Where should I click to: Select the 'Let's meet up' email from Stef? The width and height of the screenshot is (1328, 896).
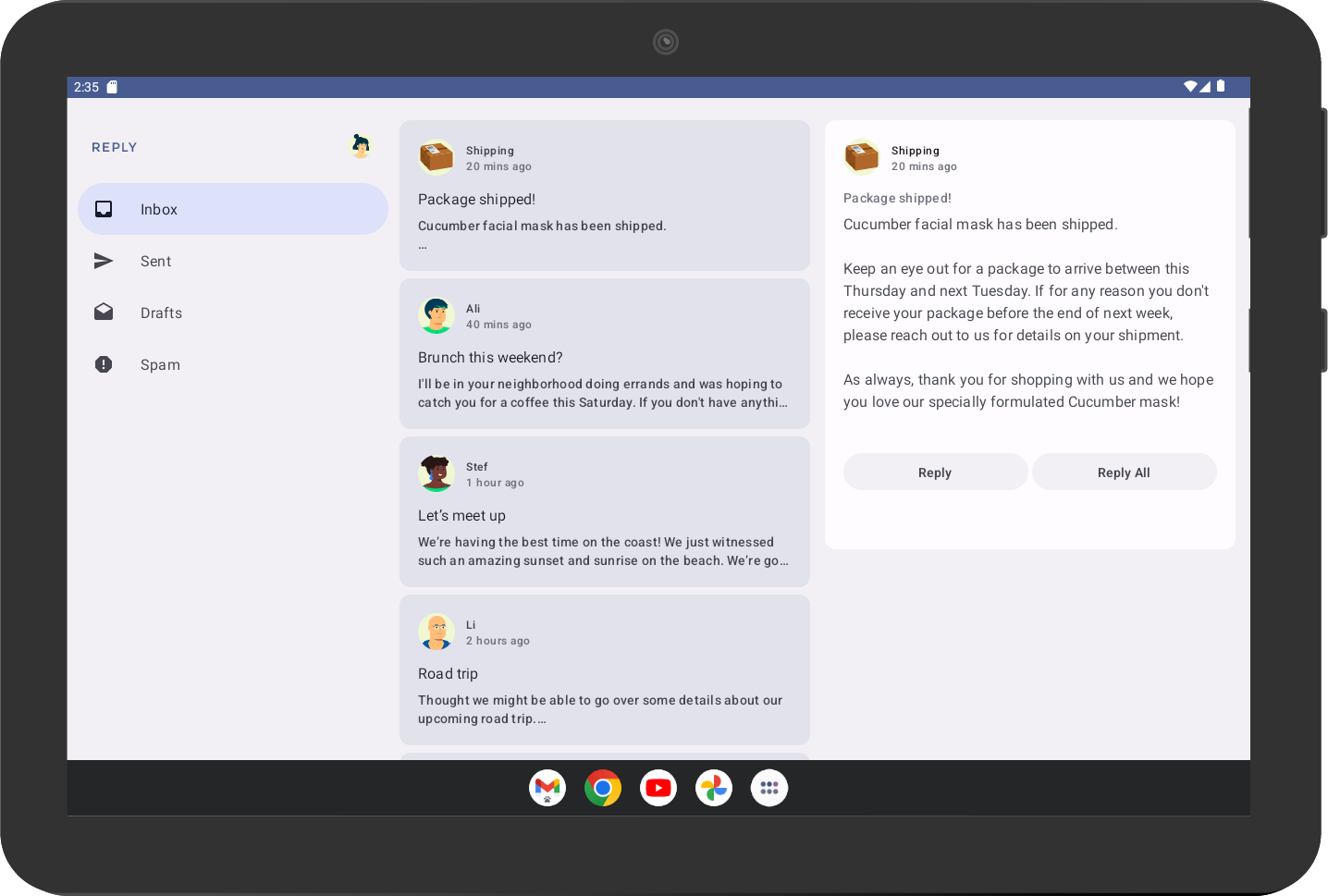(x=604, y=511)
